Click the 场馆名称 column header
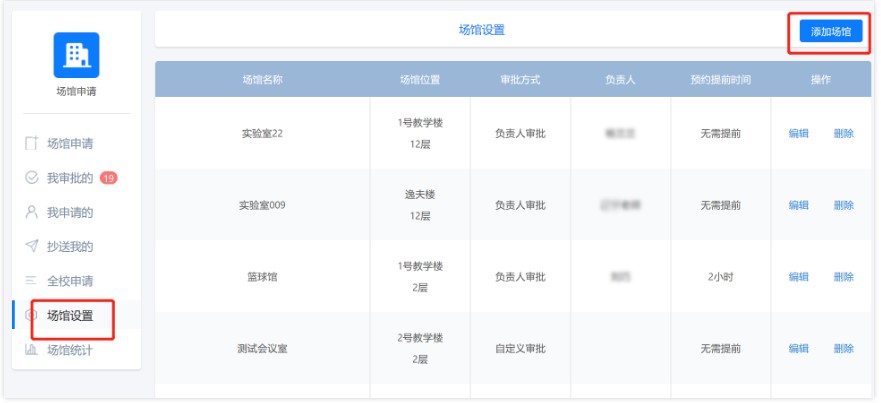This screenshot has height=403, width=881. [x=262, y=80]
